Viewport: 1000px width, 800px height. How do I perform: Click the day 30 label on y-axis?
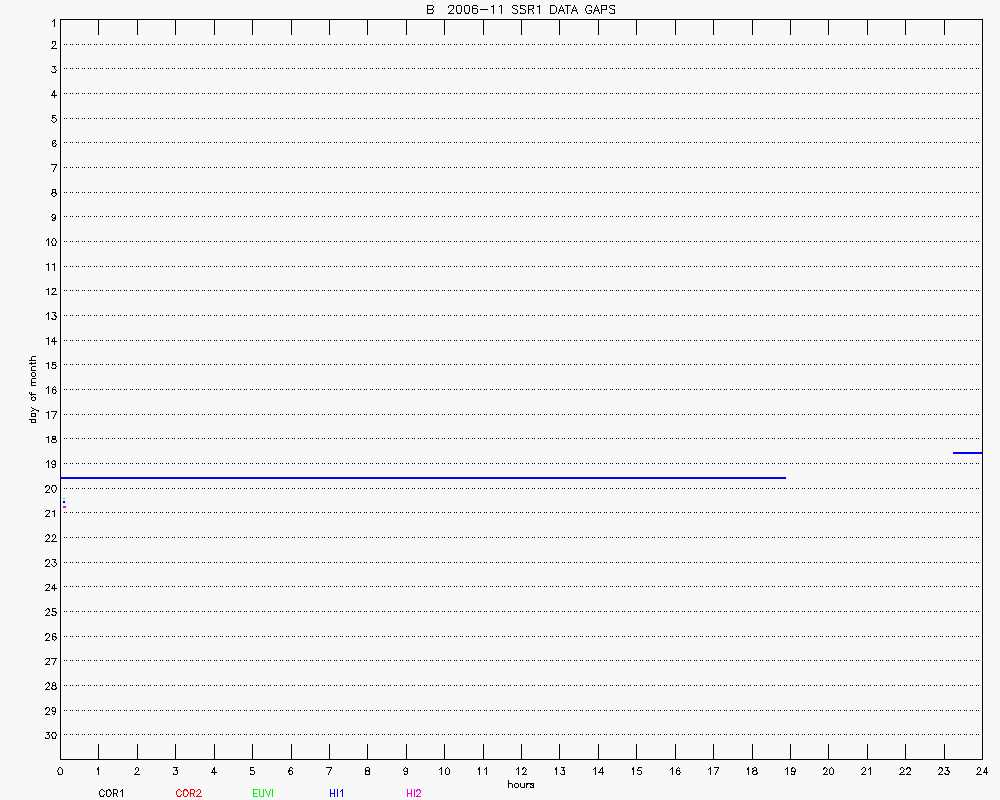[48, 735]
